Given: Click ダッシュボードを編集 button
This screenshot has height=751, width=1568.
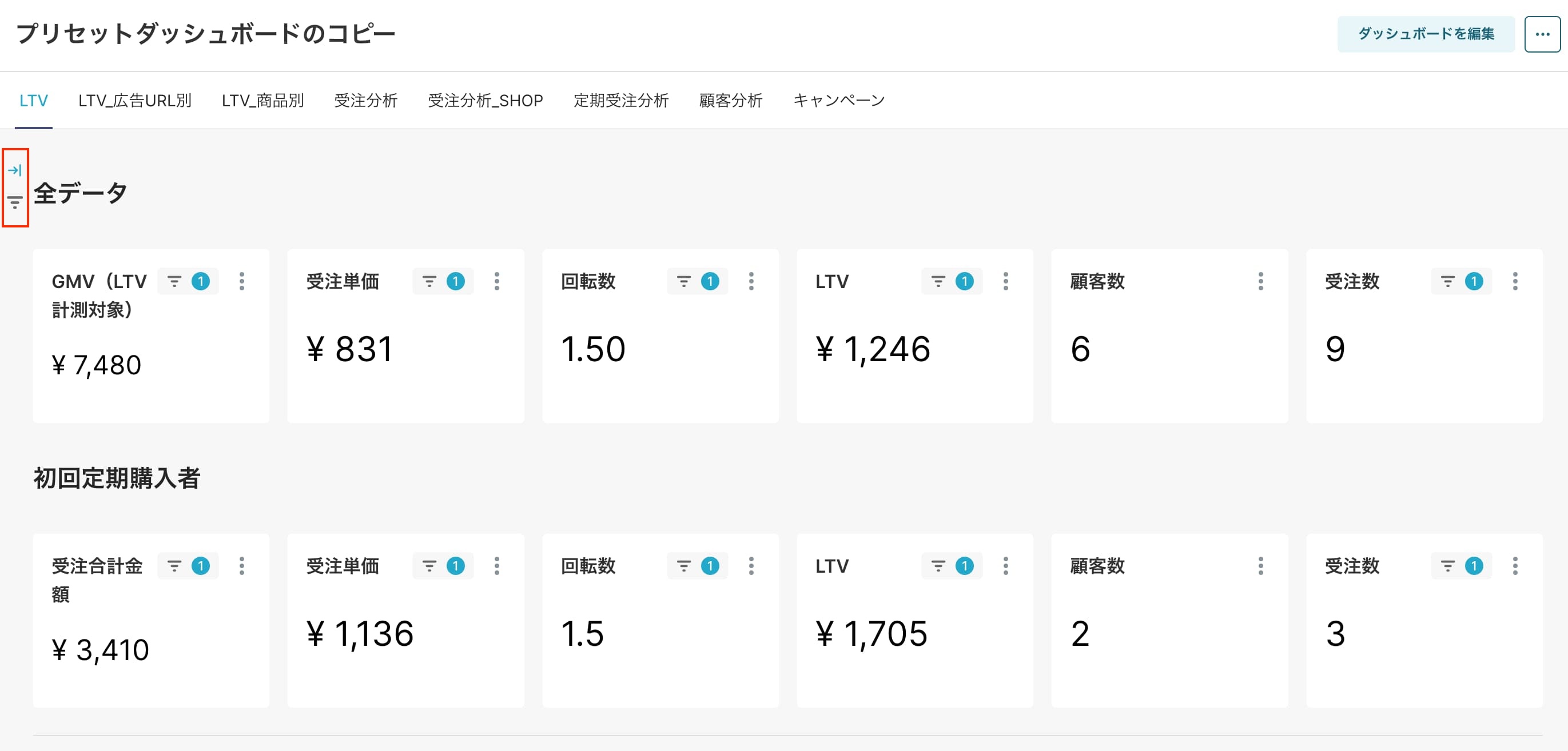Looking at the screenshot, I should tap(1426, 34).
